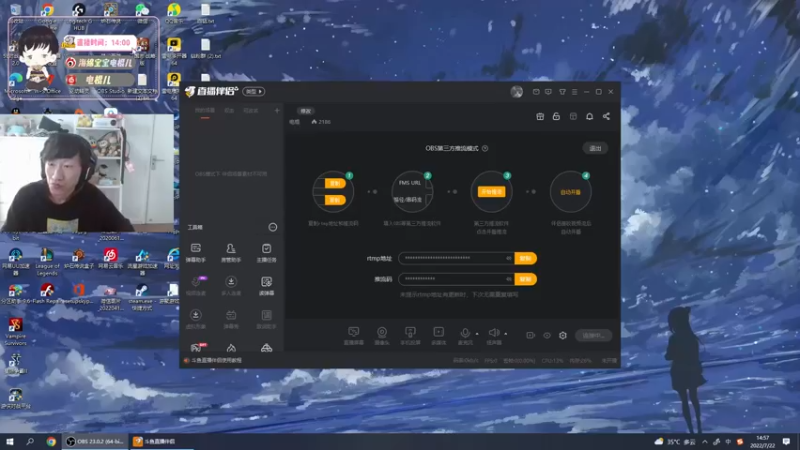800x450 pixels.
Task: Add 多媒体 multimedia source
Action: pos(438,336)
